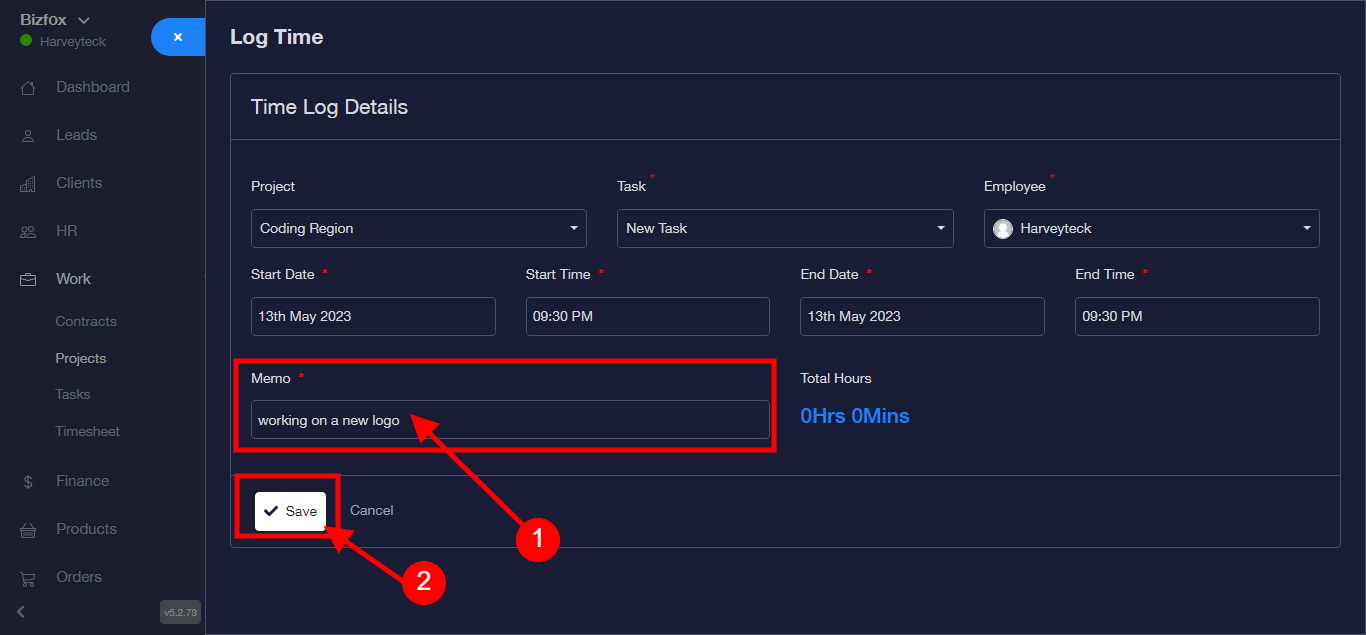Open the Task dropdown showing New Task

(x=785, y=228)
